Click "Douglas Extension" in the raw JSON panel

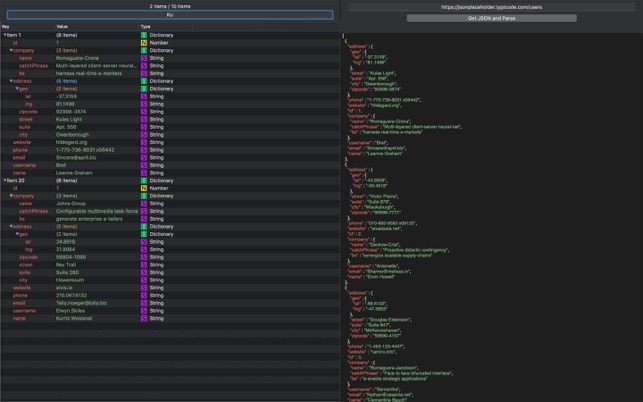pos(389,320)
